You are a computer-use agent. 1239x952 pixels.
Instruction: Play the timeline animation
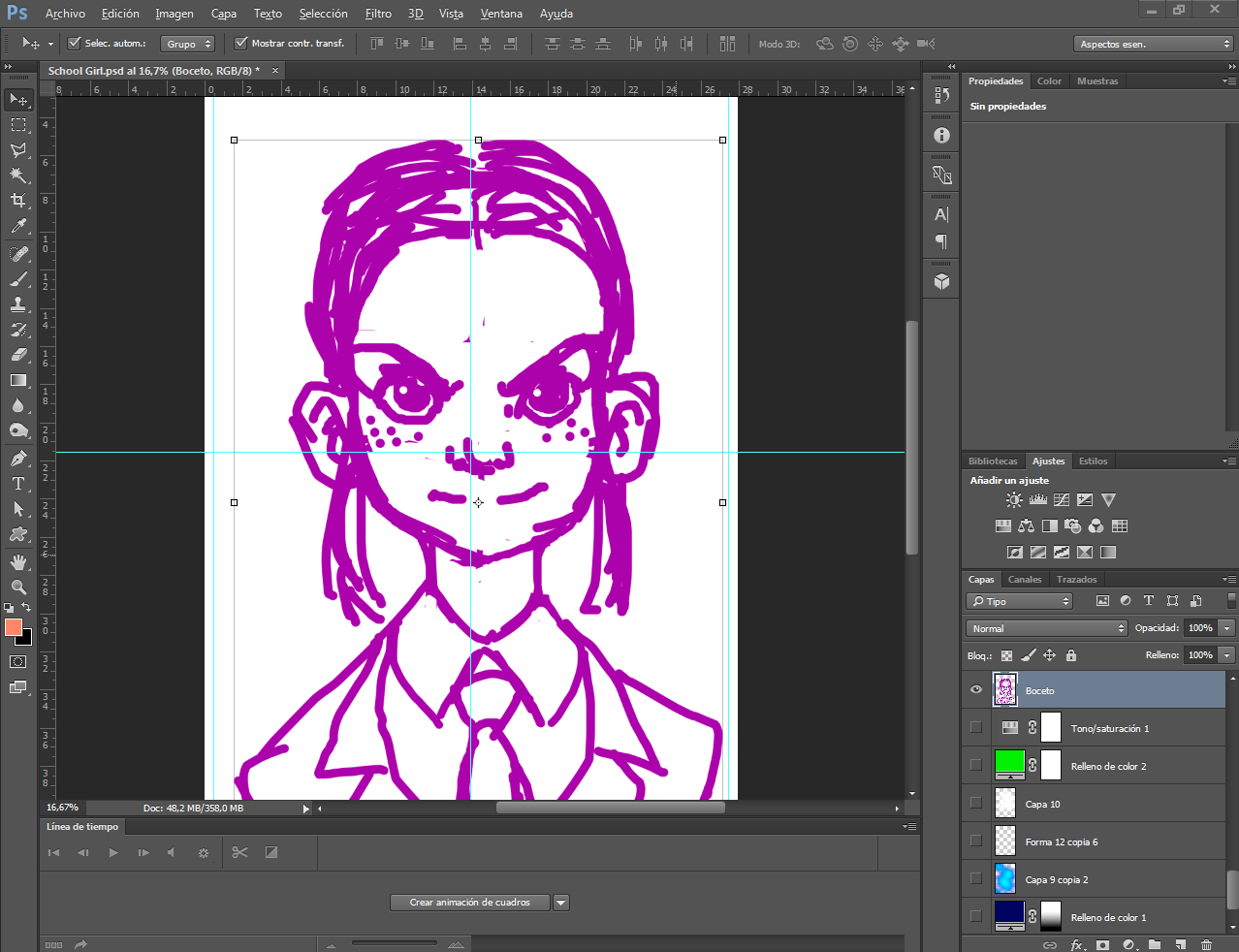[113, 853]
